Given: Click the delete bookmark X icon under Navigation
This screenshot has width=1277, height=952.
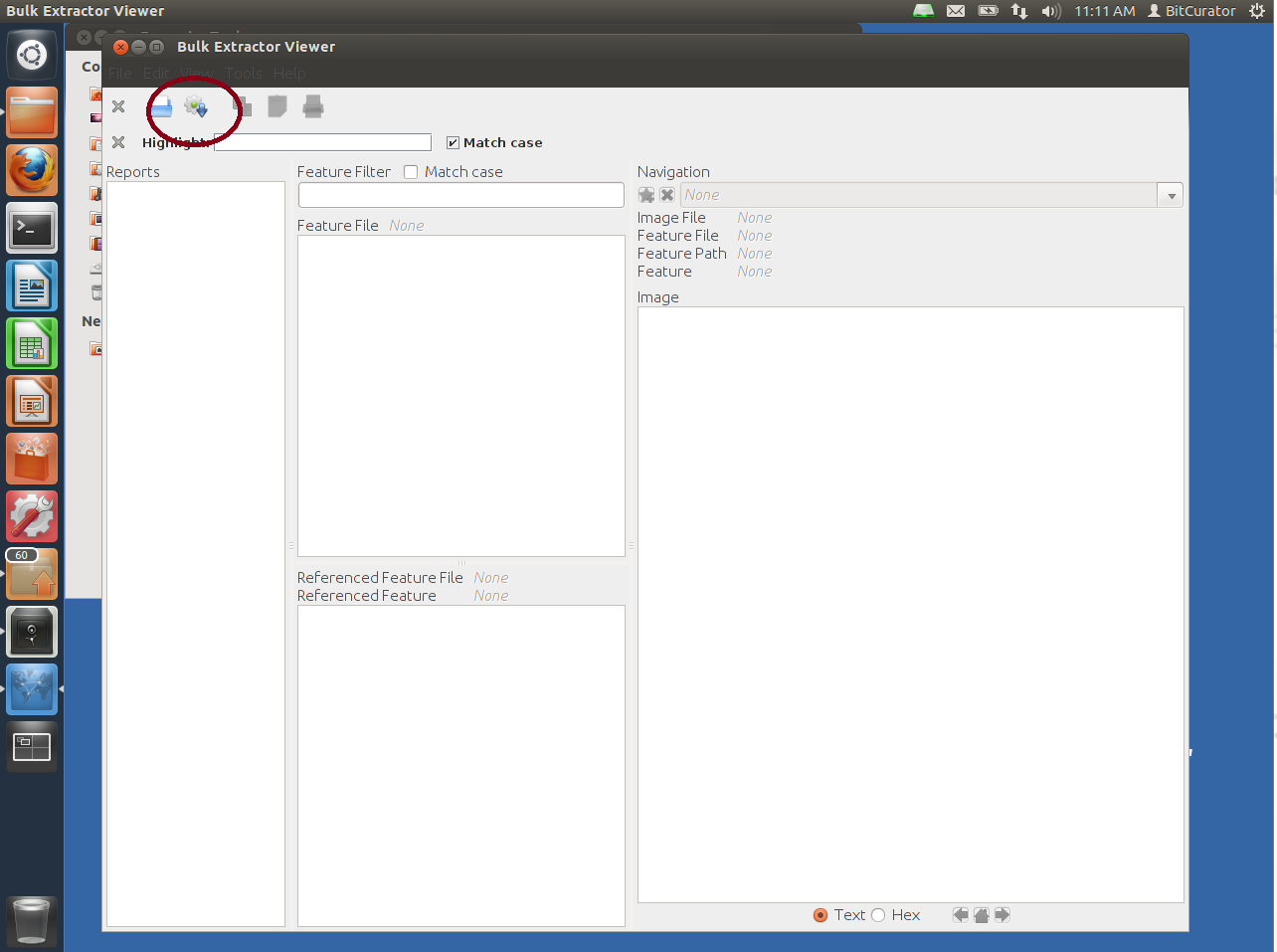Looking at the screenshot, I should pos(667,195).
